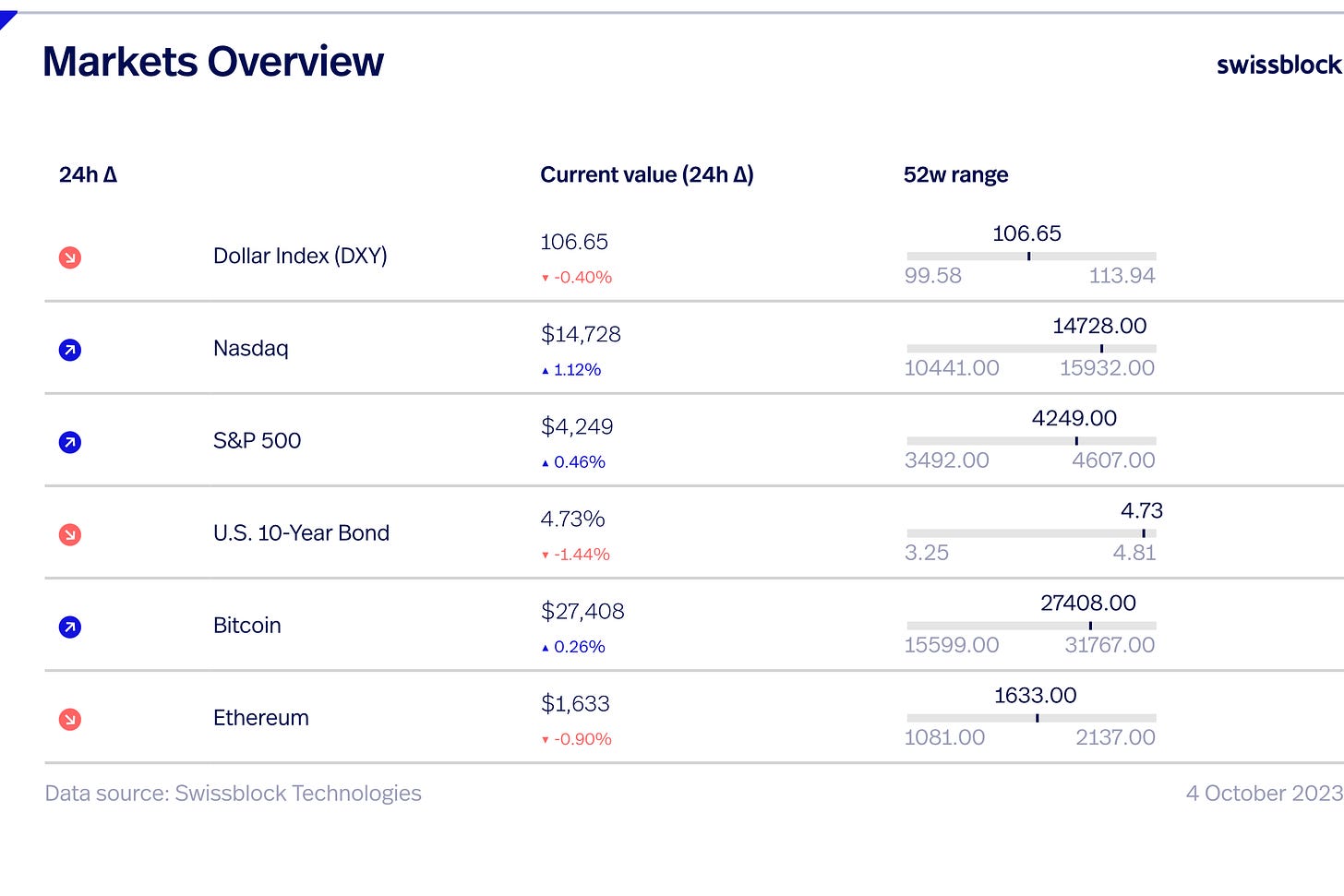Click the blue up-arrow icon beside Nasdaq
This screenshot has width=1344, height=896.
70,350
